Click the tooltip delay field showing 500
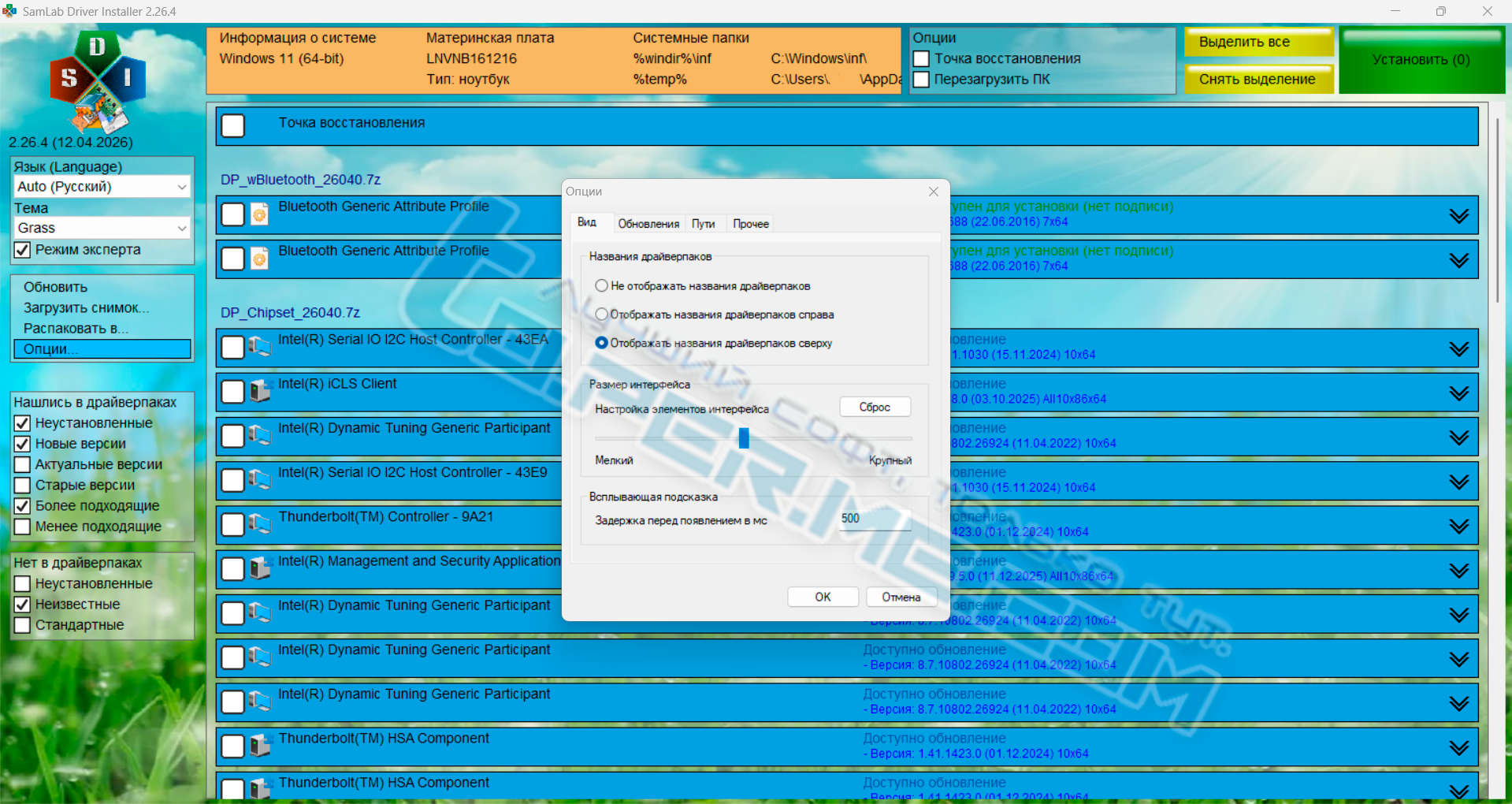The height and width of the screenshot is (804, 1512). point(875,519)
